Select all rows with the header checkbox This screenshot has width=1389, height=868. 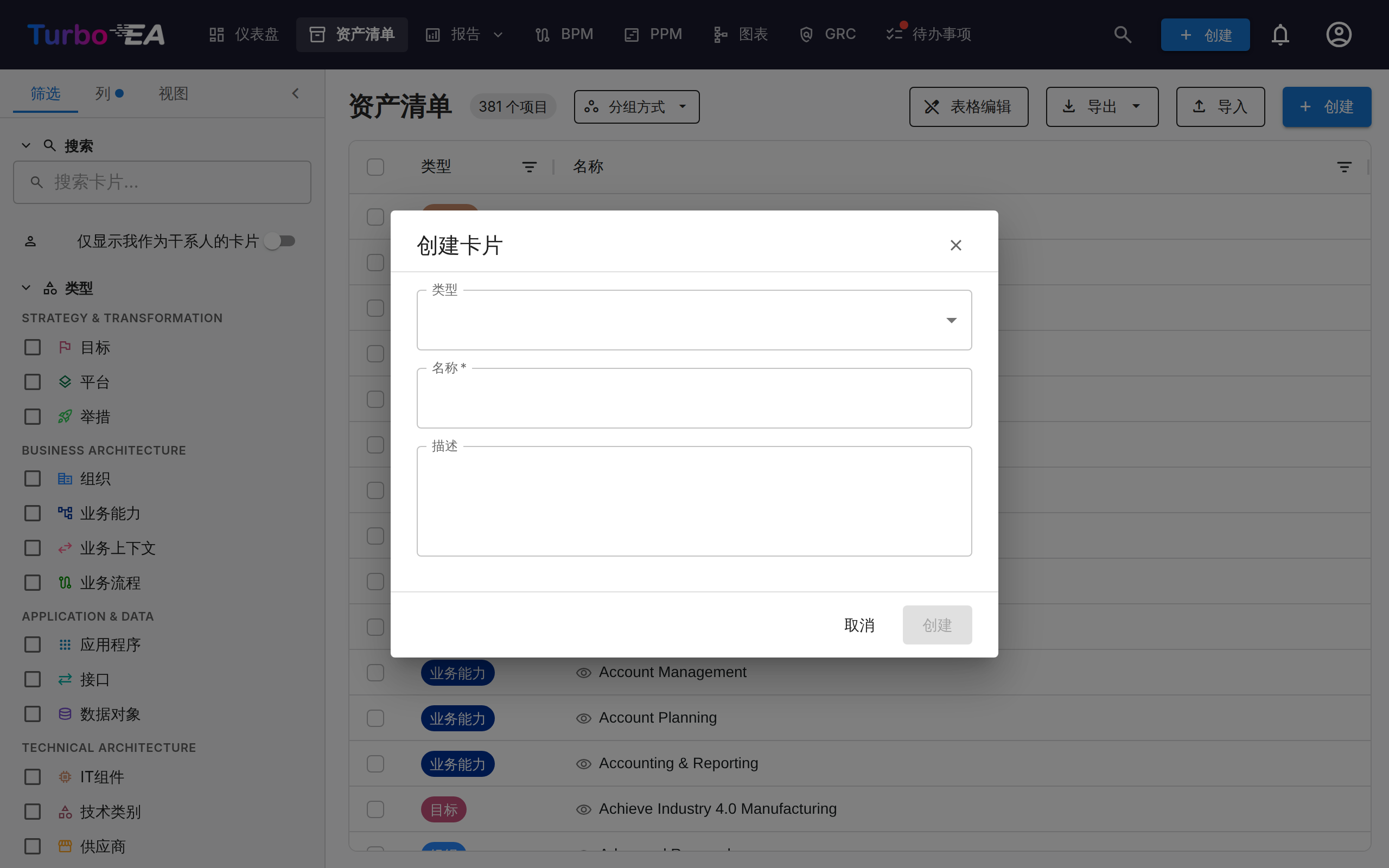click(x=375, y=167)
